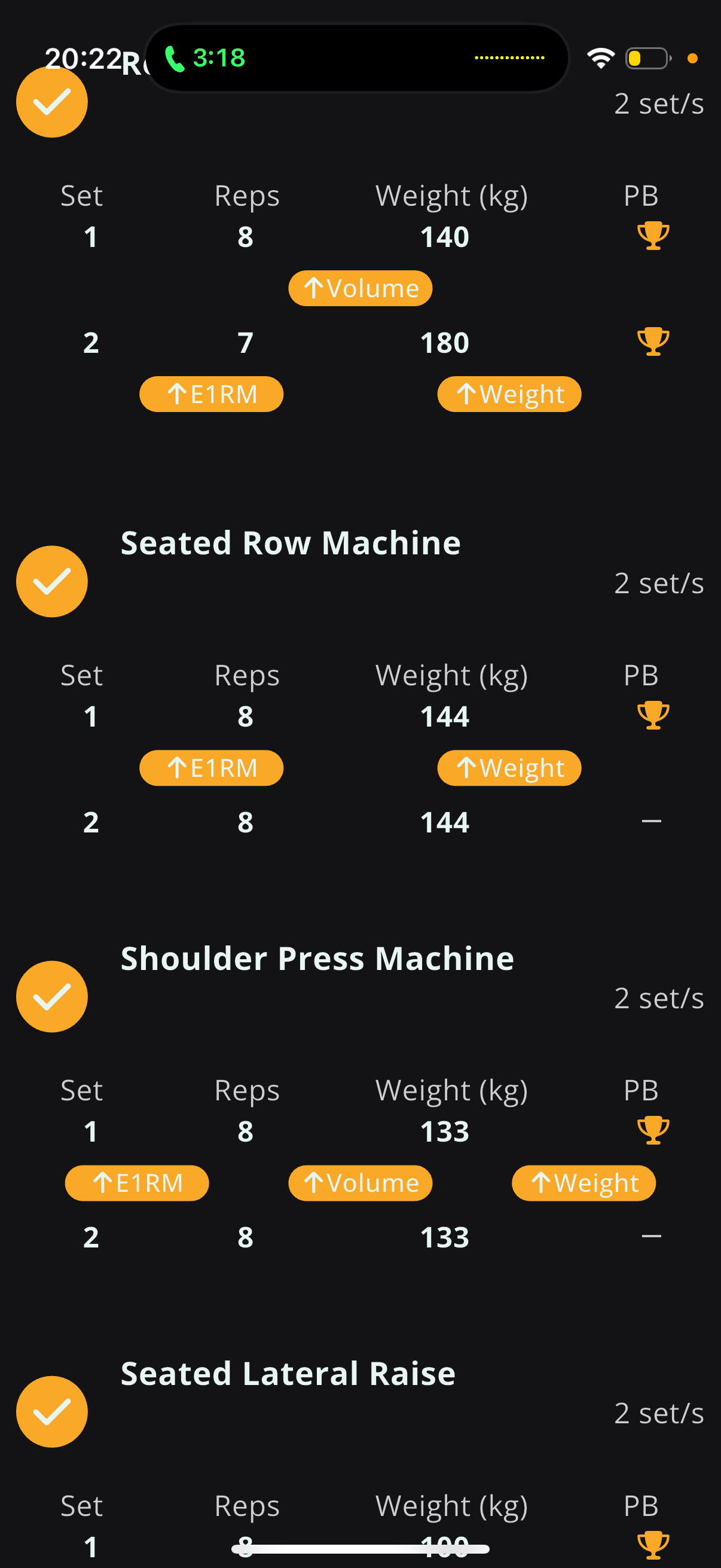This screenshot has height=1568, width=721.
Task: Toggle Shoulder Press Machine completed checkmark
Action: [52, 996]
